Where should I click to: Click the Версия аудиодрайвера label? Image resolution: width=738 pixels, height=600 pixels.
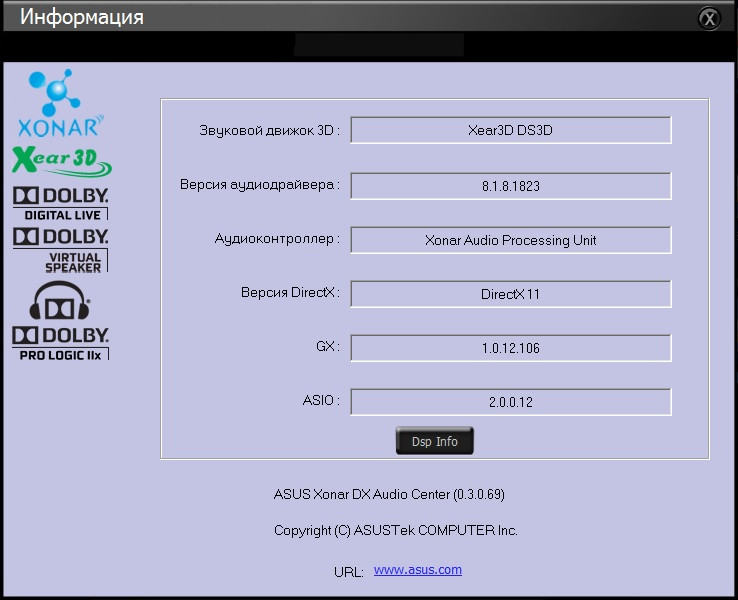click(260, 184)
